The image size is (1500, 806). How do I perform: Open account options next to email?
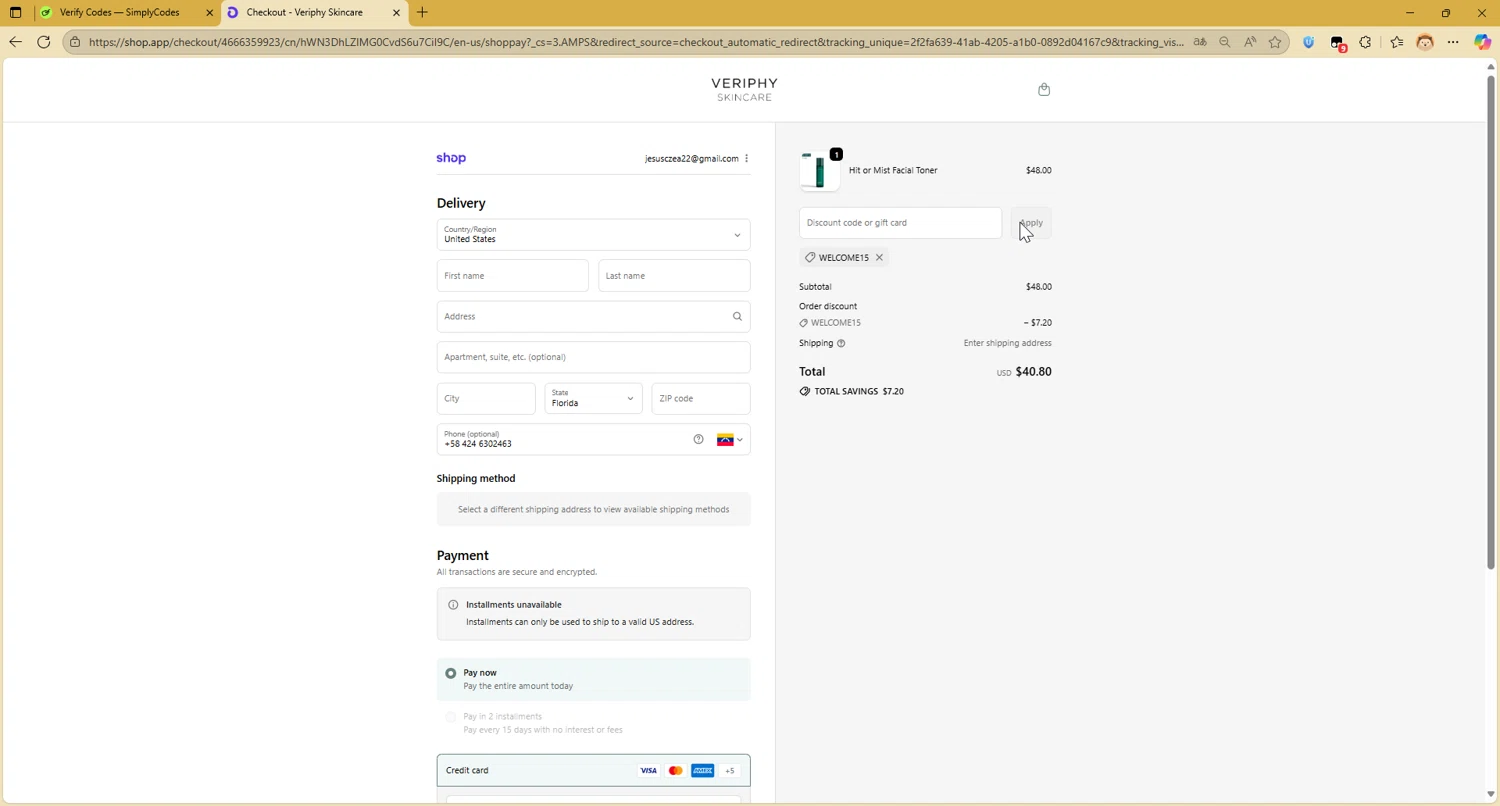point(746,158)
